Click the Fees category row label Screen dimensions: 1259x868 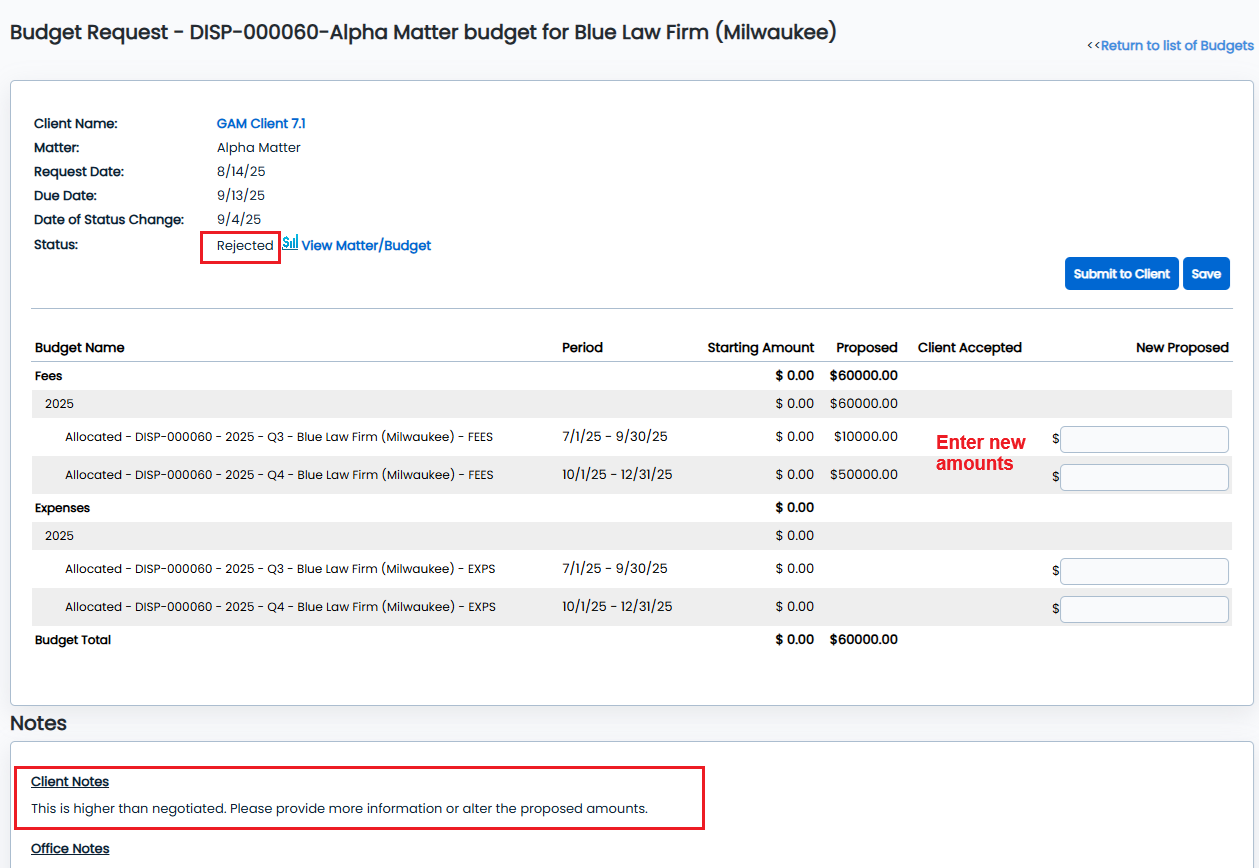pos(49,376)
